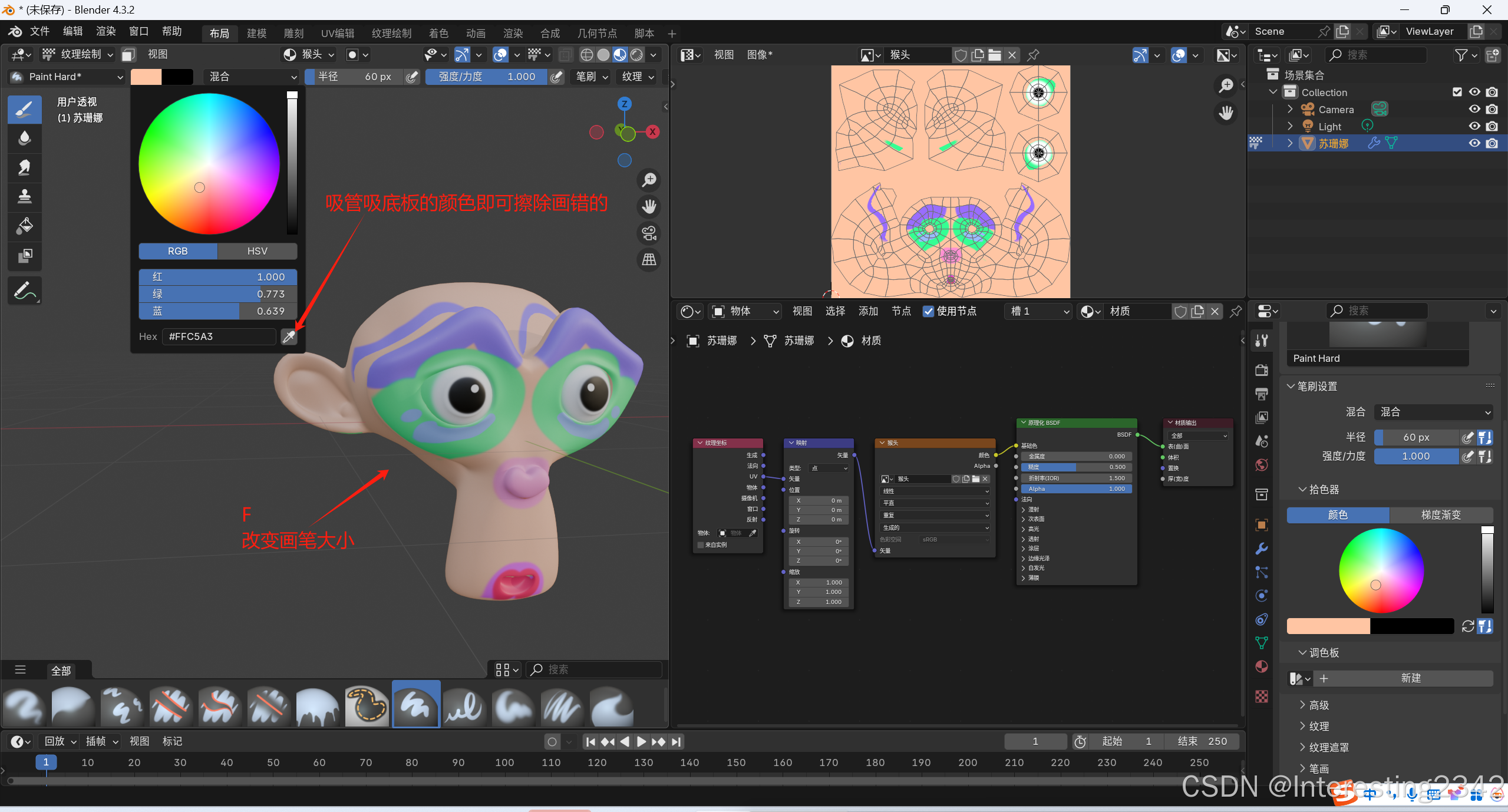This screenshot has height=812, width=1508.
Task: Uncheck the 使用节点 checkbox
Action: click(928, 311)
